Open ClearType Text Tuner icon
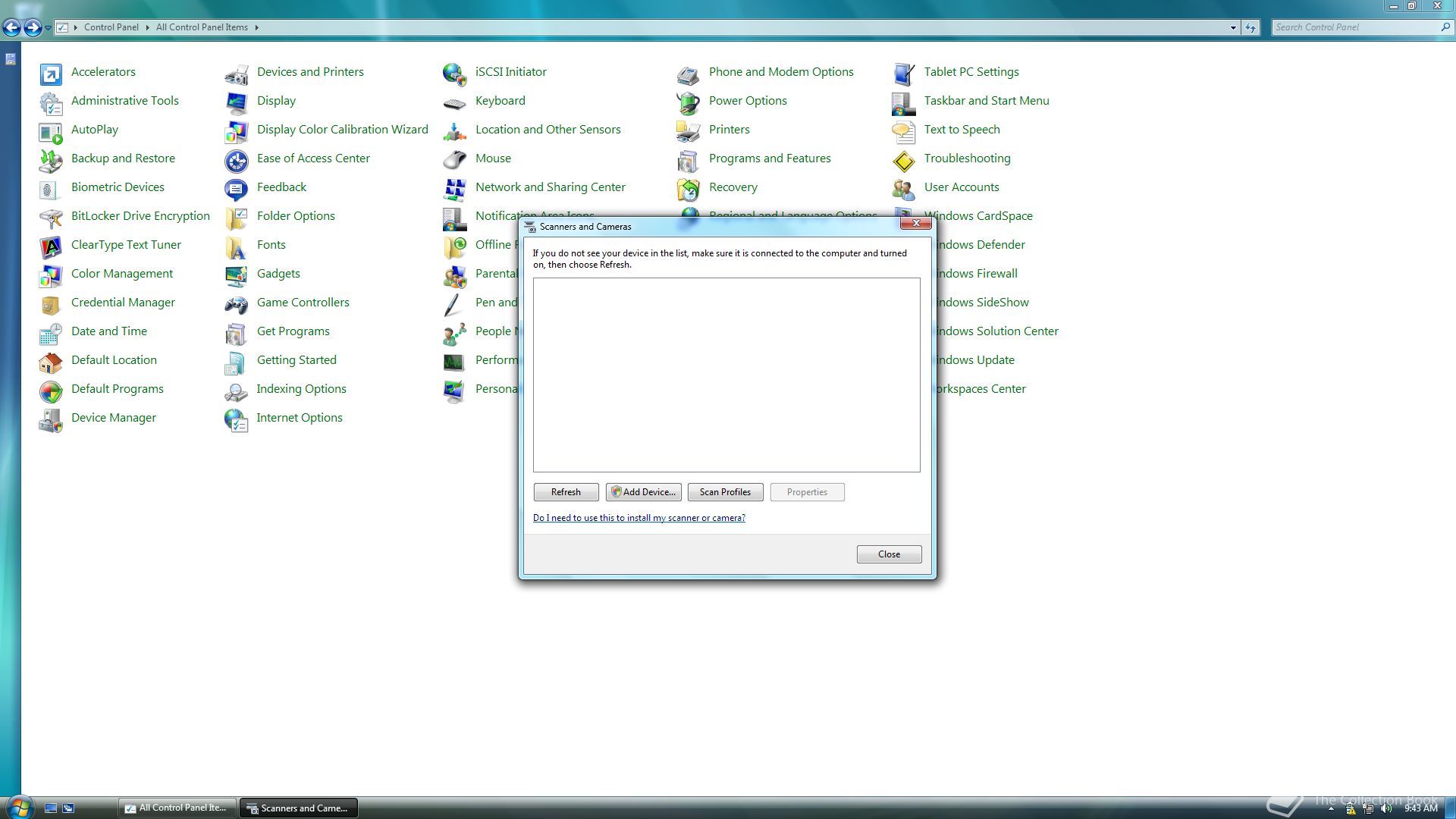The width and height of the screenshot is (1456, 819). 51,246
